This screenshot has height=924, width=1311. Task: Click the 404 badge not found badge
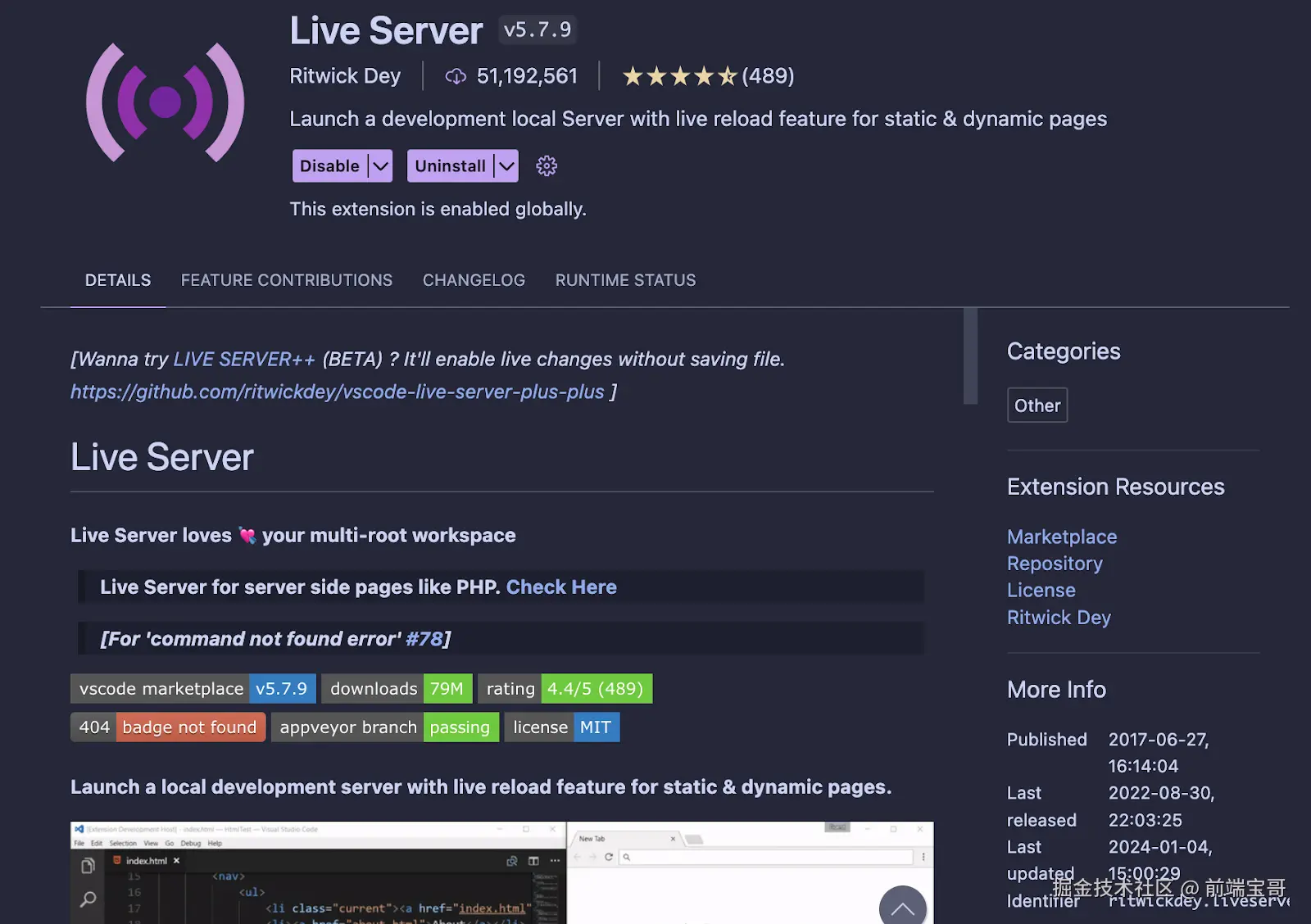pyautogui.click(x=168, y=727)
